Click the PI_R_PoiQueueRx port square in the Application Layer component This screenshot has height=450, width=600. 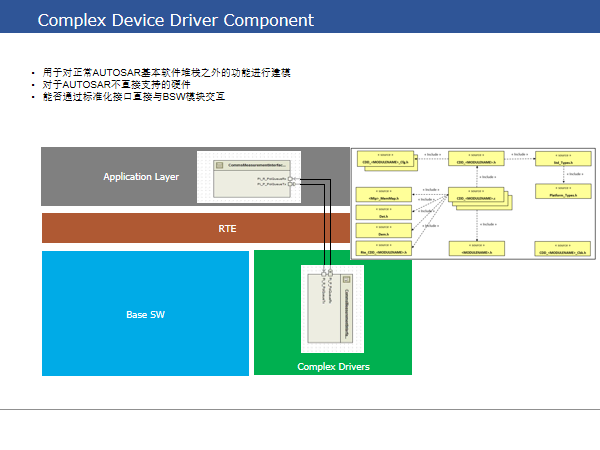tap(290, 179)
